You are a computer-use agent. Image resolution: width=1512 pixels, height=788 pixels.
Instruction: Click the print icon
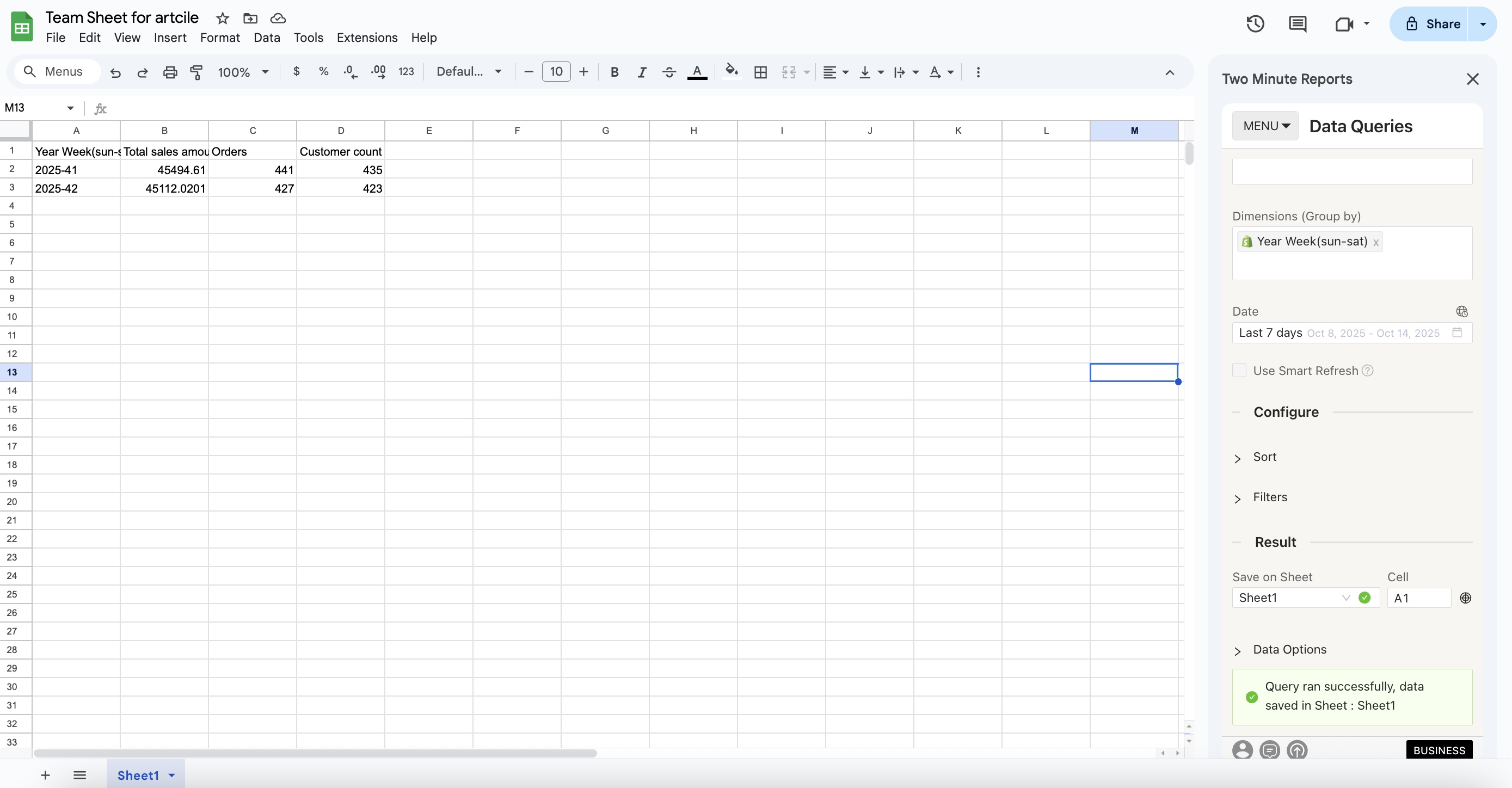click(x=170, y=72)
